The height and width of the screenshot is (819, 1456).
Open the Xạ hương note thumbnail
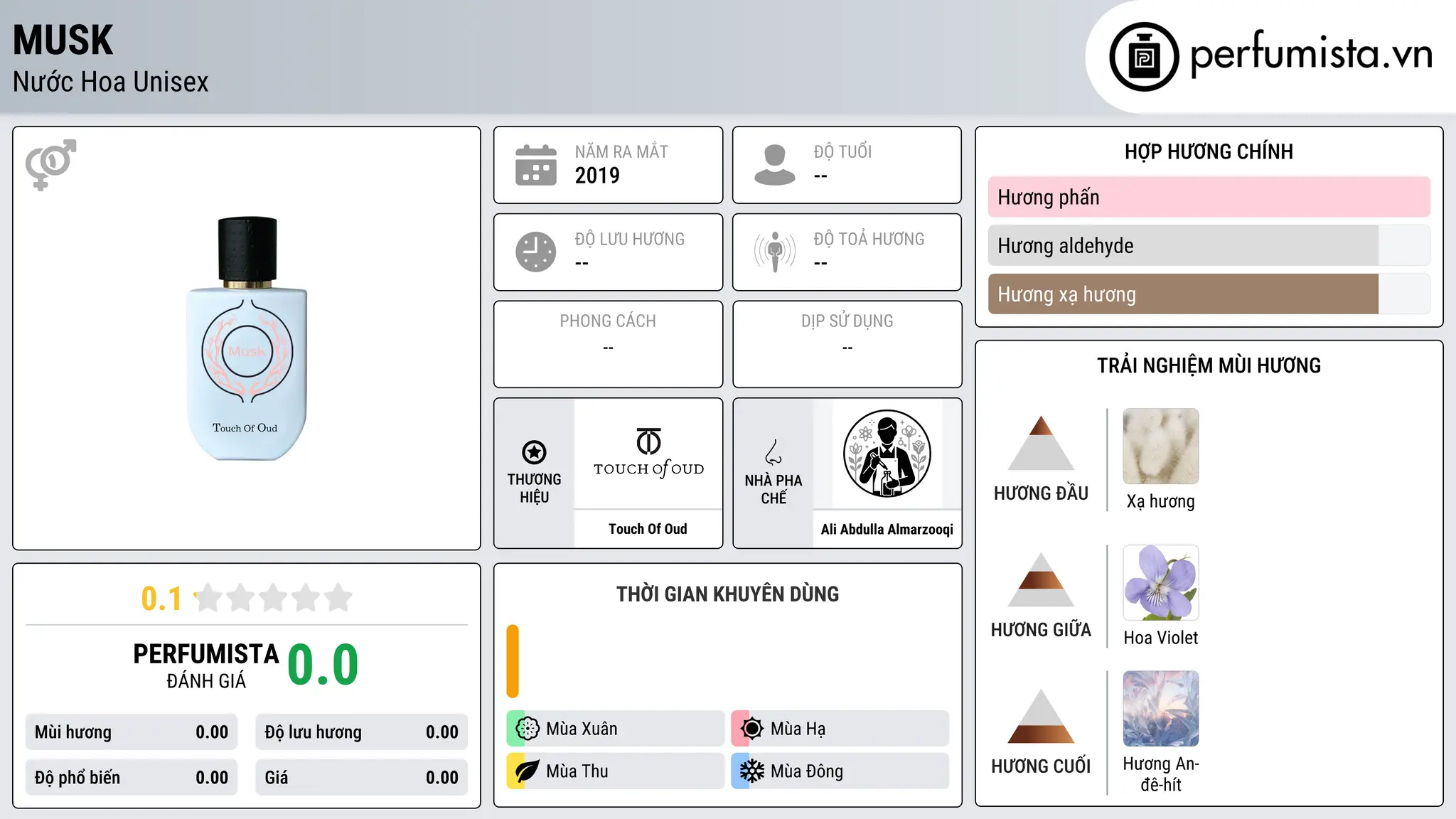[1161, 446]
